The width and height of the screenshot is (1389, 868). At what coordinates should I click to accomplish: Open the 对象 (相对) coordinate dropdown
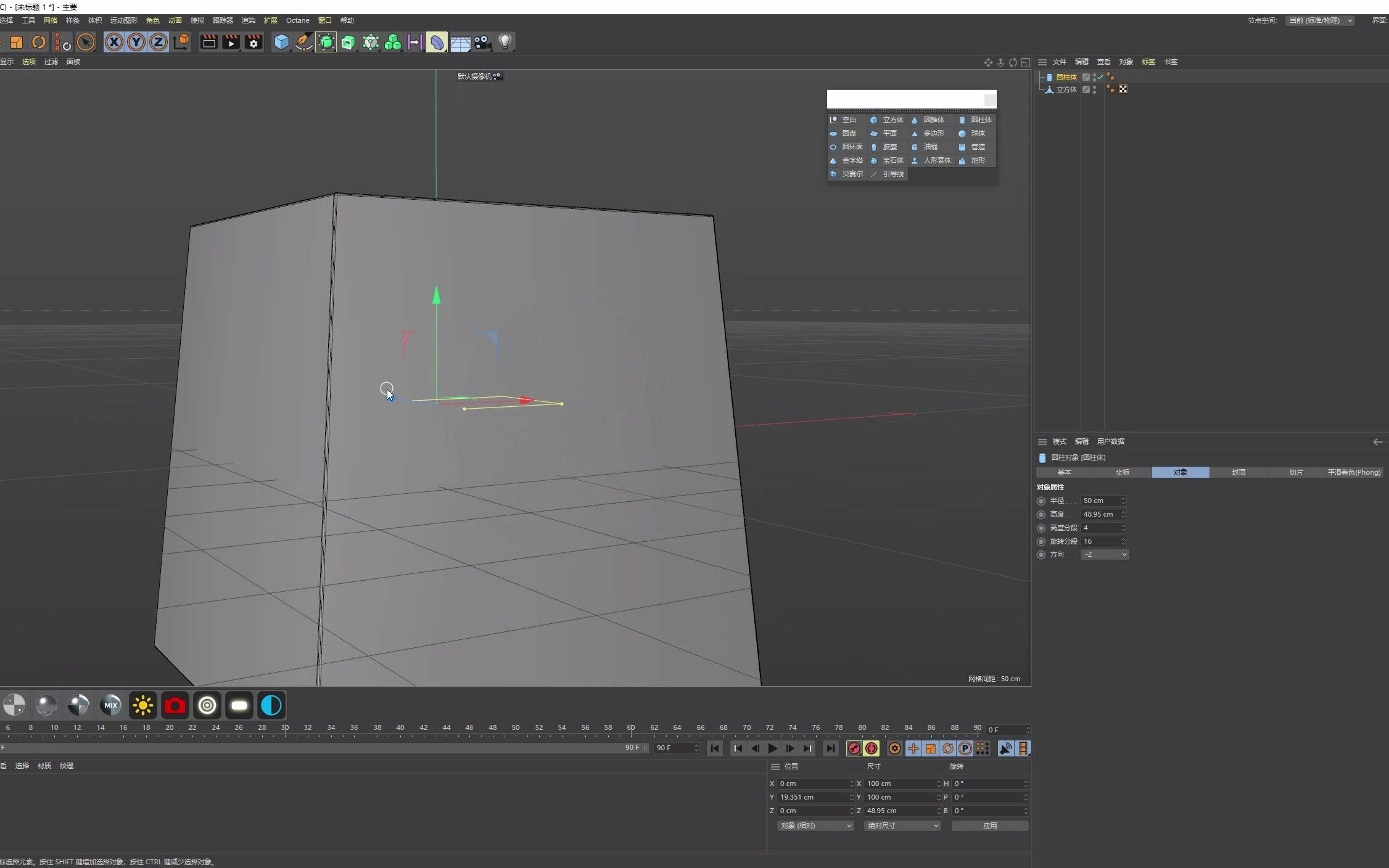click(815, 825)
